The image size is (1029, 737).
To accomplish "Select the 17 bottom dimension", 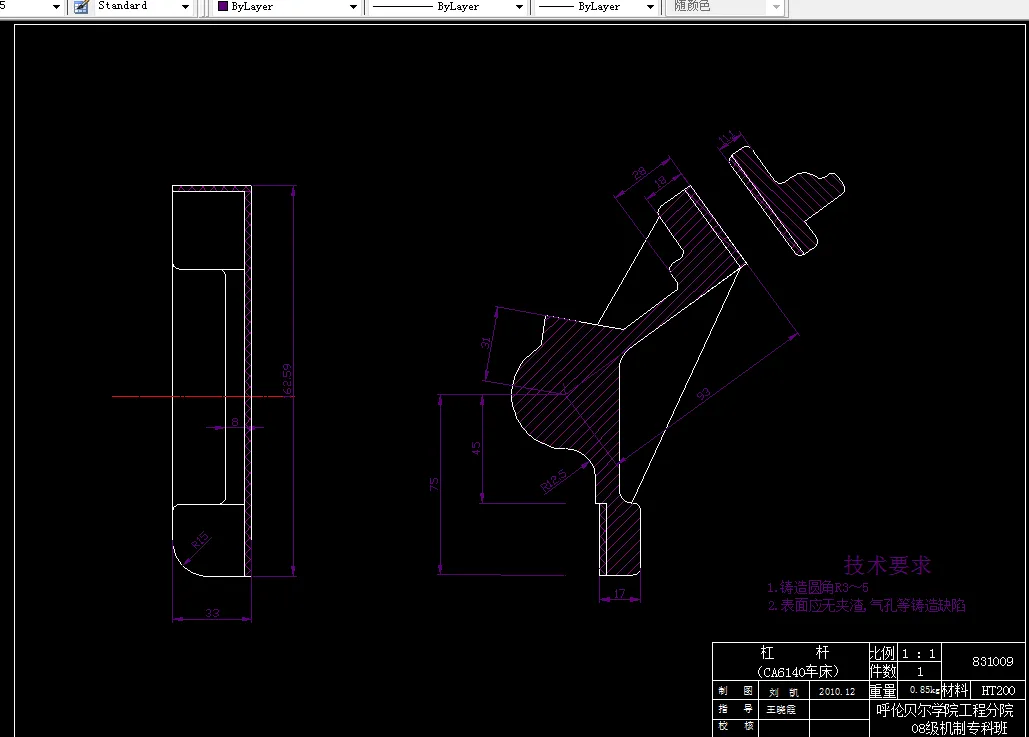I will click(x=620, y=593).
